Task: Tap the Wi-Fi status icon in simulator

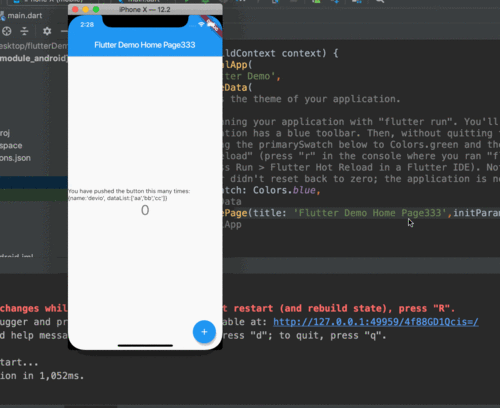Action: [201, 24]
